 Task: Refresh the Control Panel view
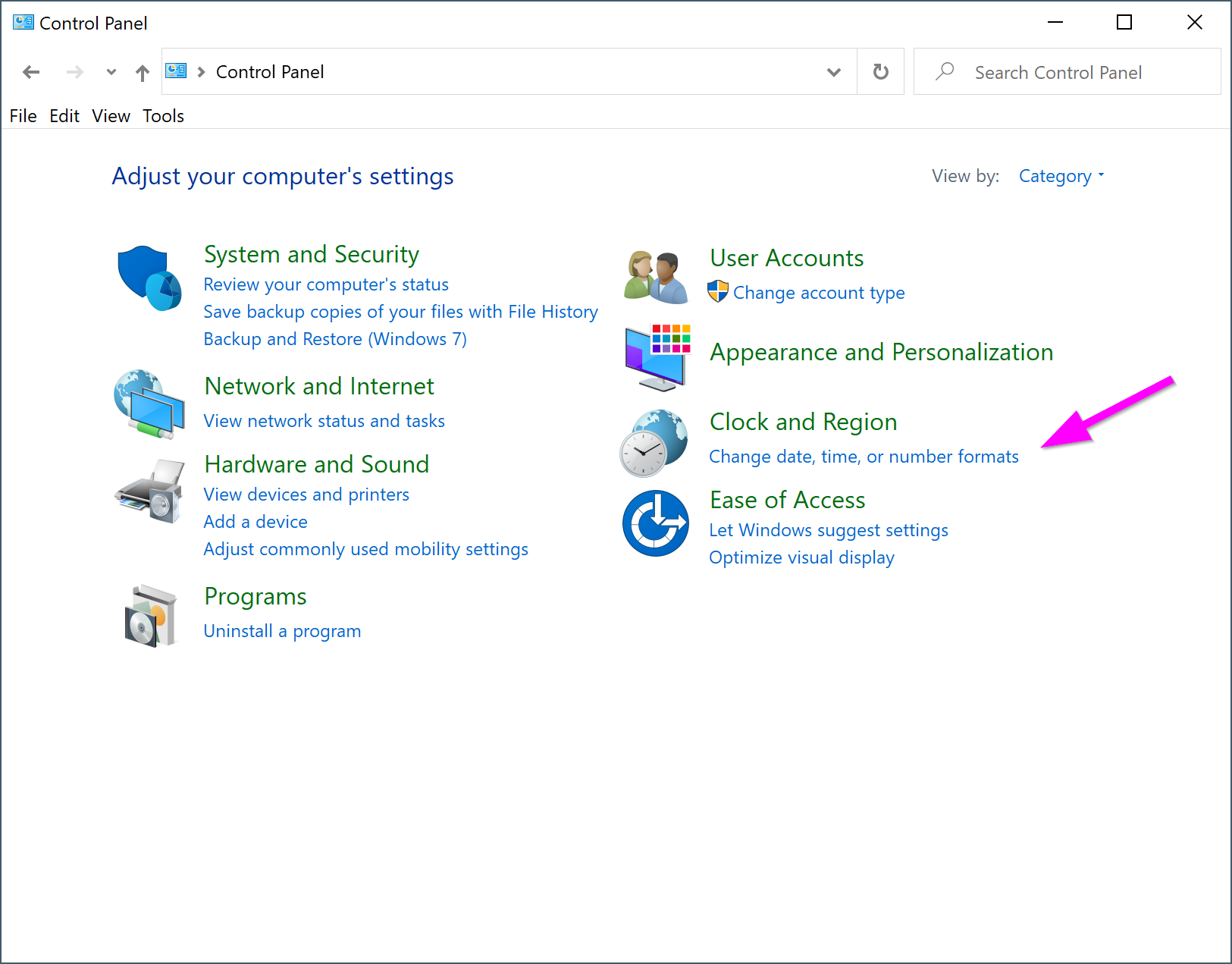881,72
